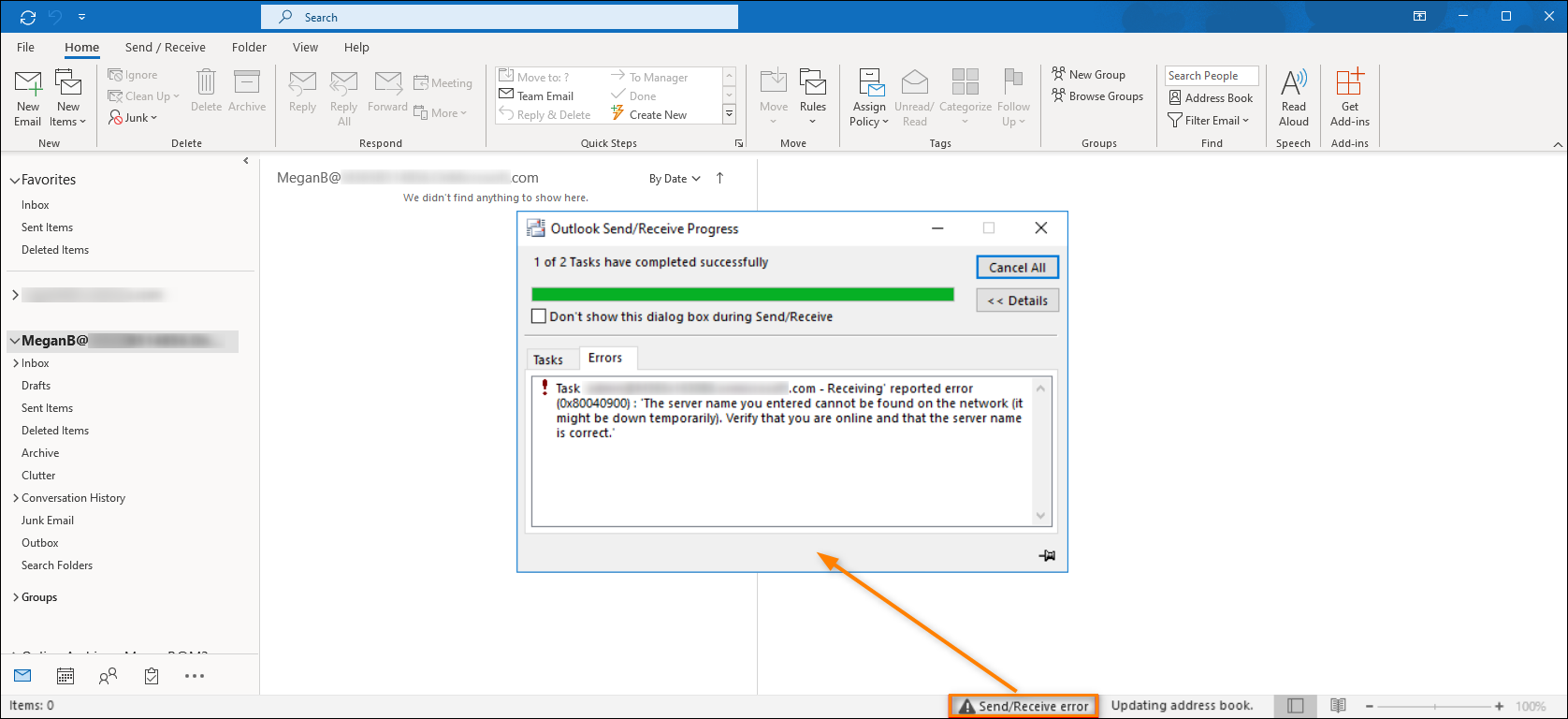Collapse the folder pane arrow

coord(246,160)
